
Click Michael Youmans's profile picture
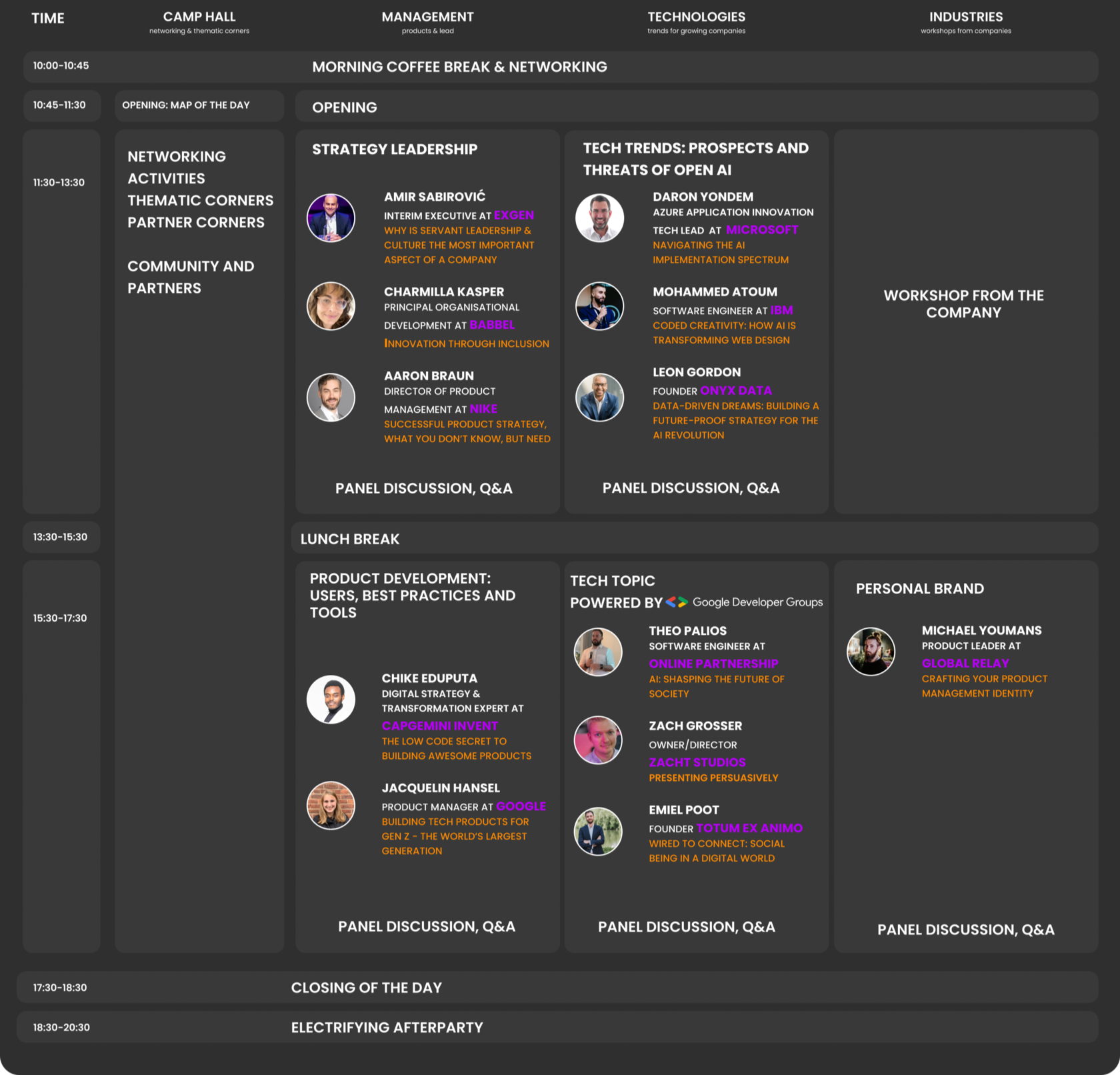(x=871, y=652)
